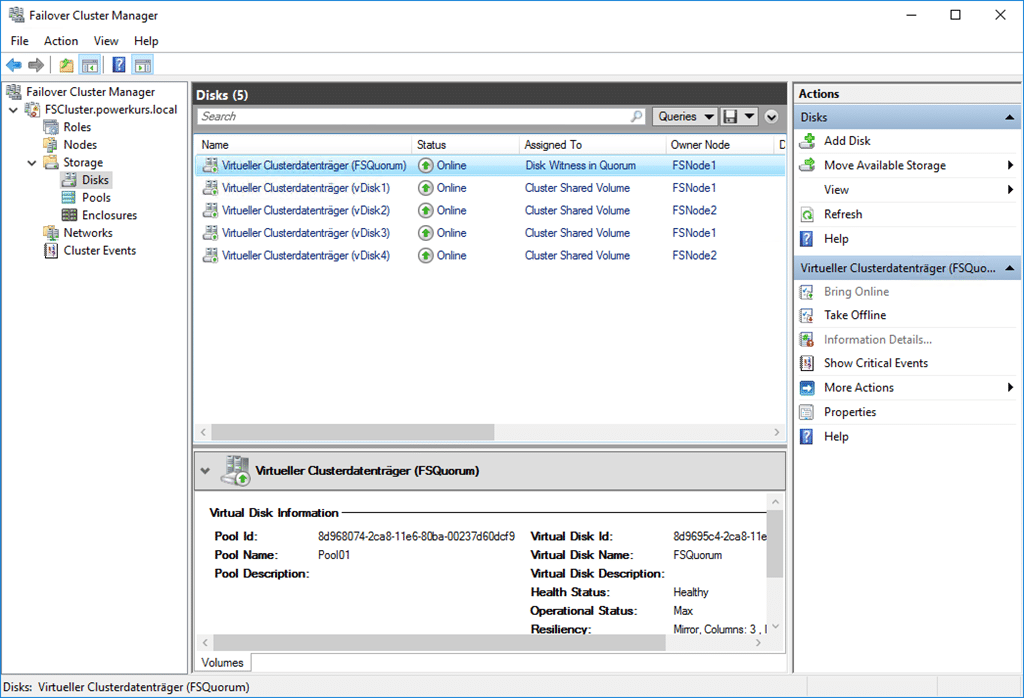Select Enclosures in the tree
The height and width of the screenshot is (698, 1024).
click(x=109, y=215)
